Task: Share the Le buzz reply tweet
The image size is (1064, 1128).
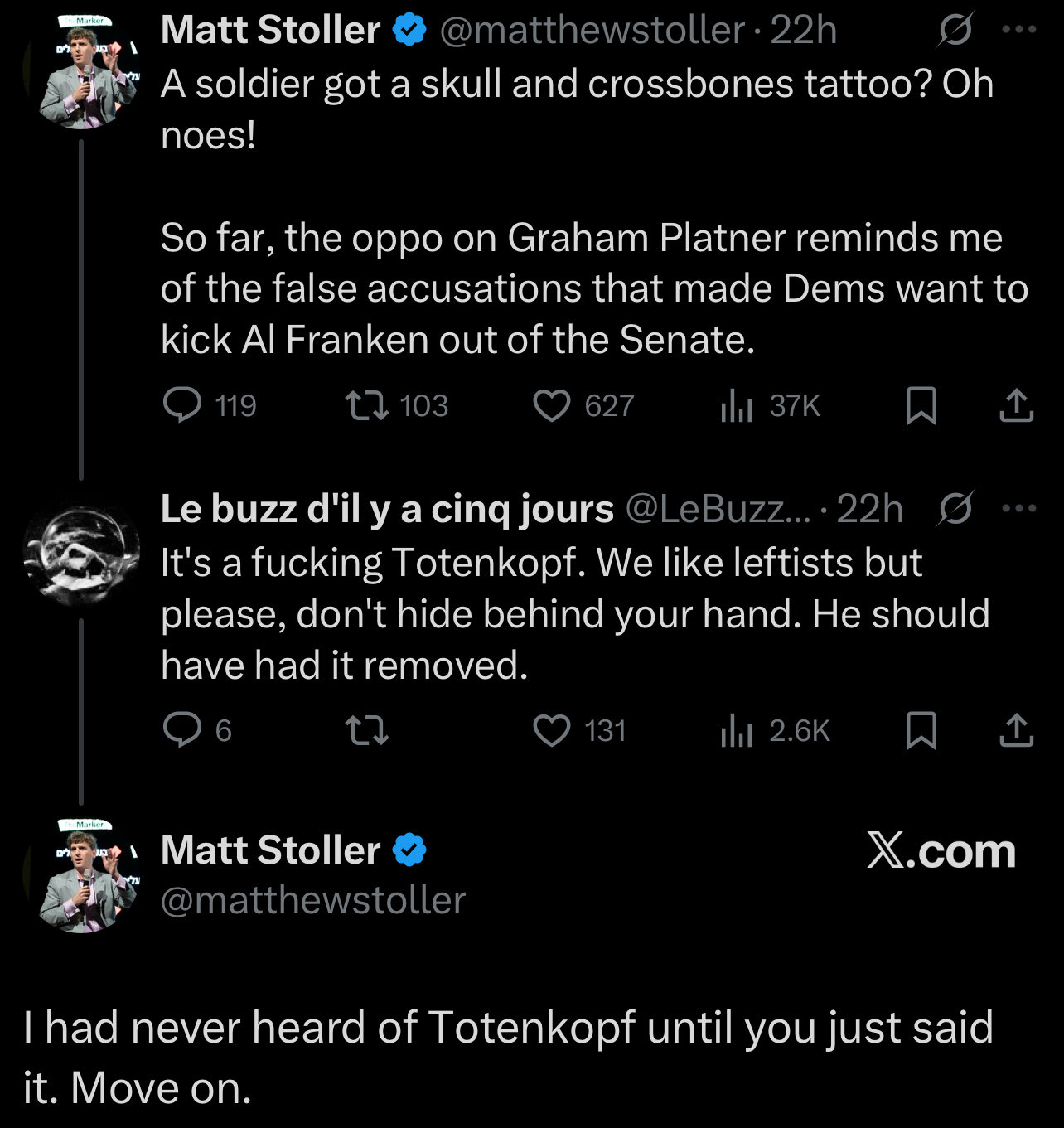Action: [x=1016, y=731]
